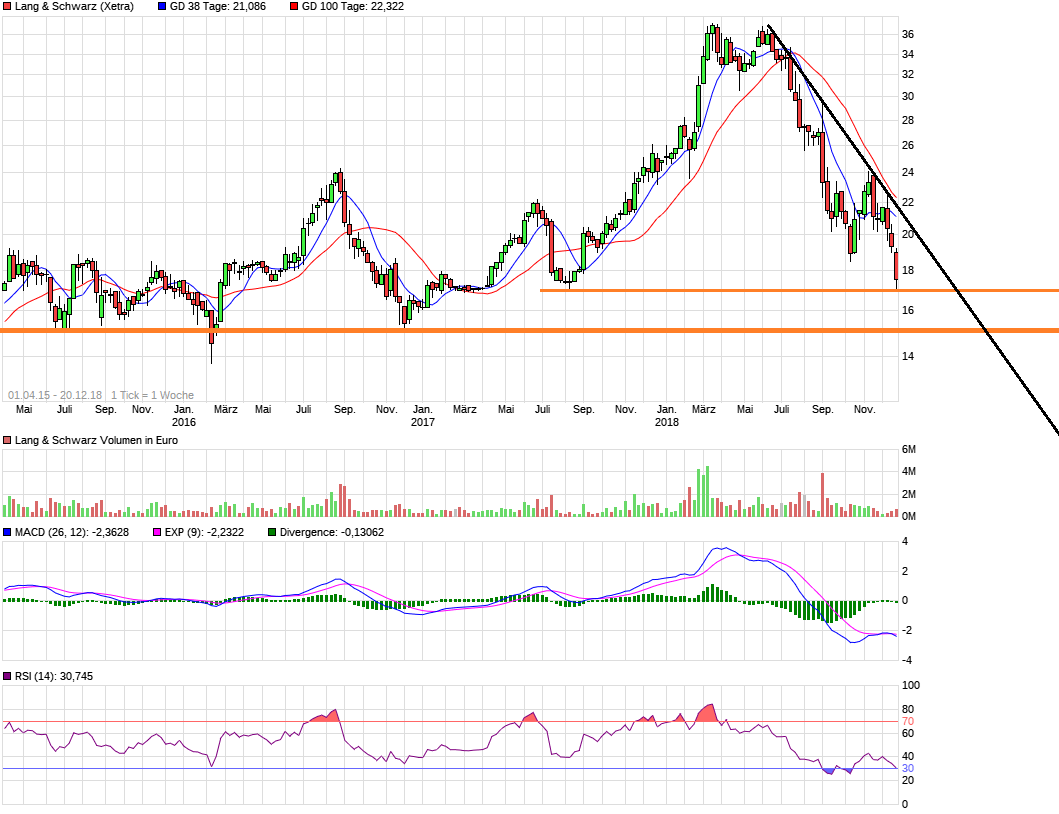Click the 14 price axis value
This screenshot has width=1059, height=814.
click(908, 356)
